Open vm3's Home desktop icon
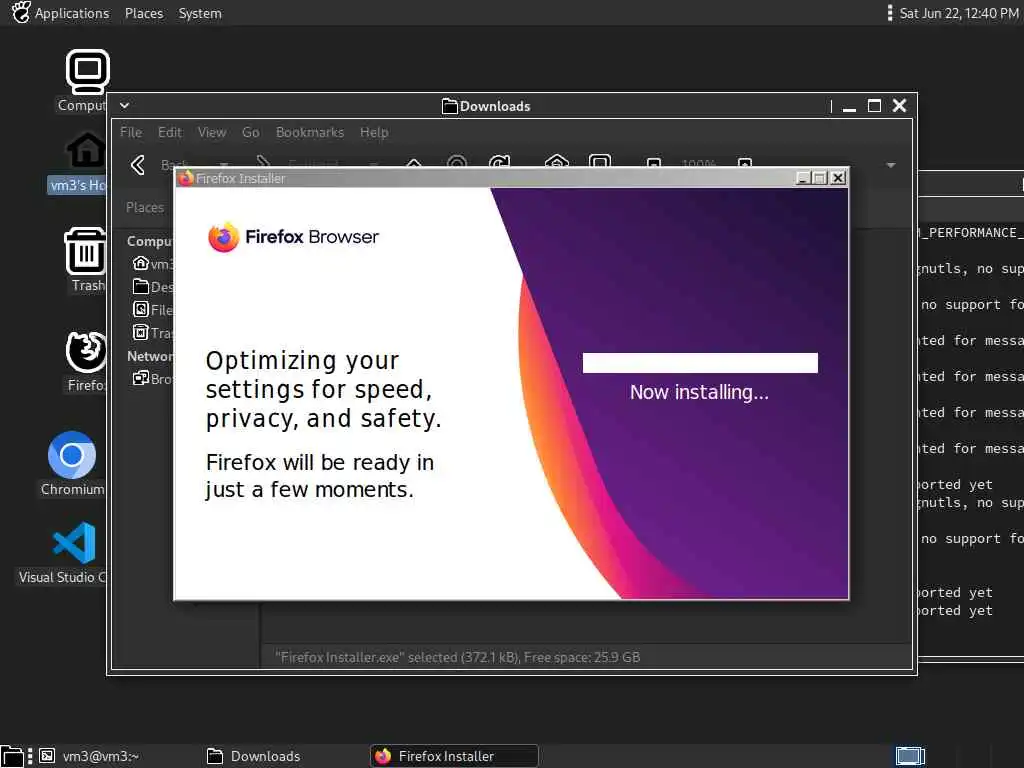Image resolution: width=1024 pixels, height=768 pixels. click(x=86, y=150)
